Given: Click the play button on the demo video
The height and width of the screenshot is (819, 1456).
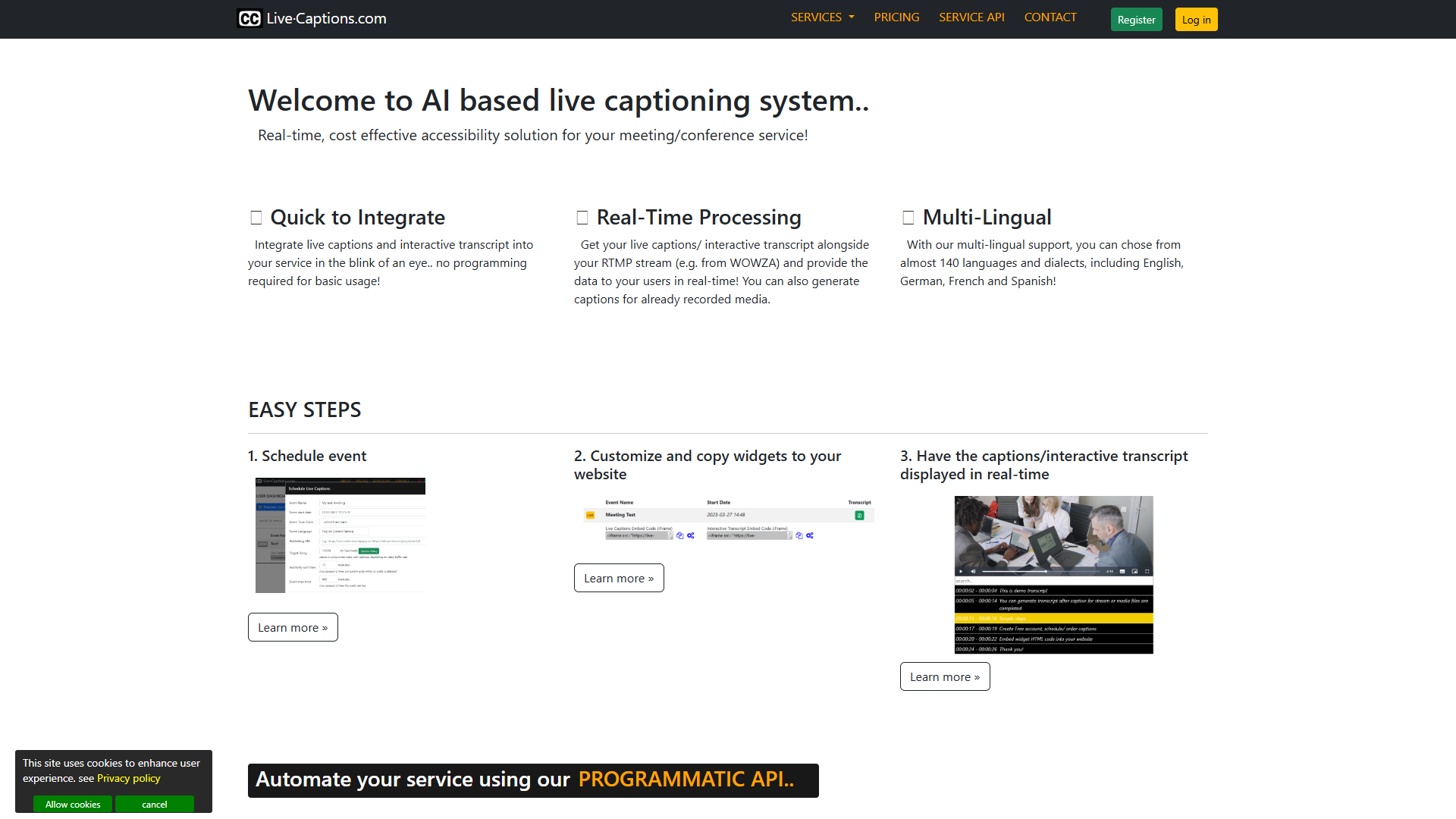Looking at the screenshot, I should [x=961, y=571].
